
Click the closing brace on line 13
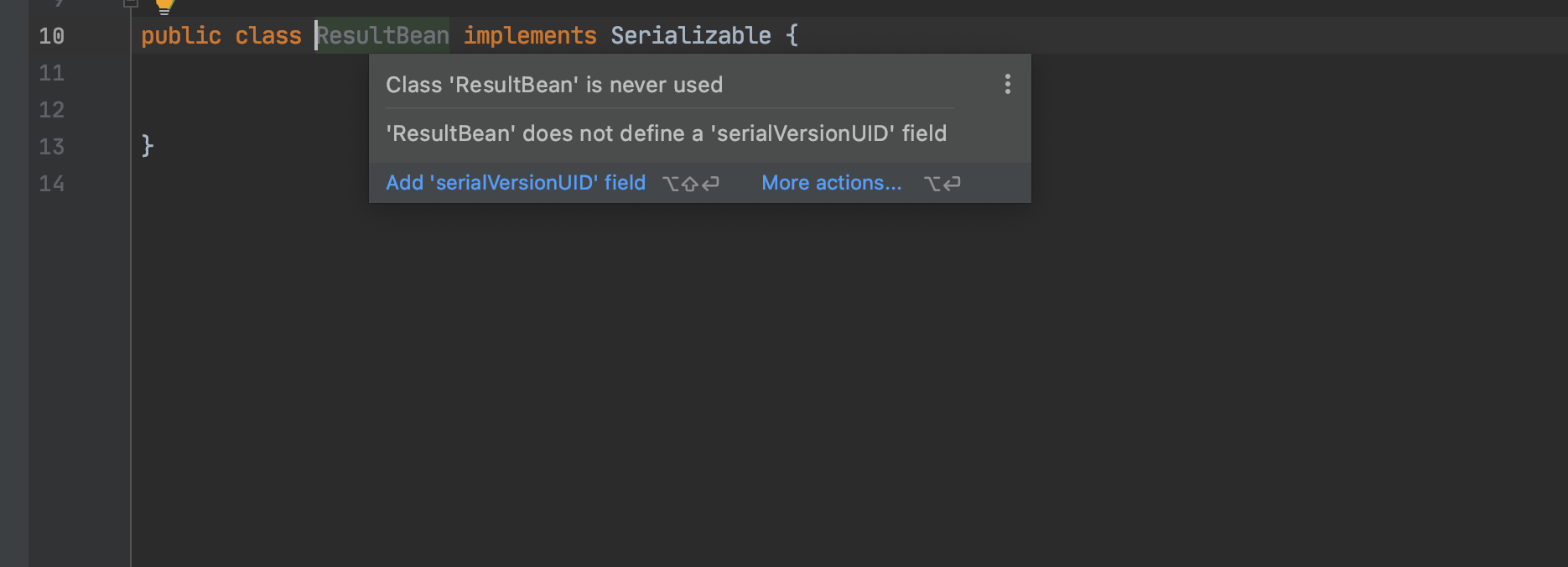148,146
